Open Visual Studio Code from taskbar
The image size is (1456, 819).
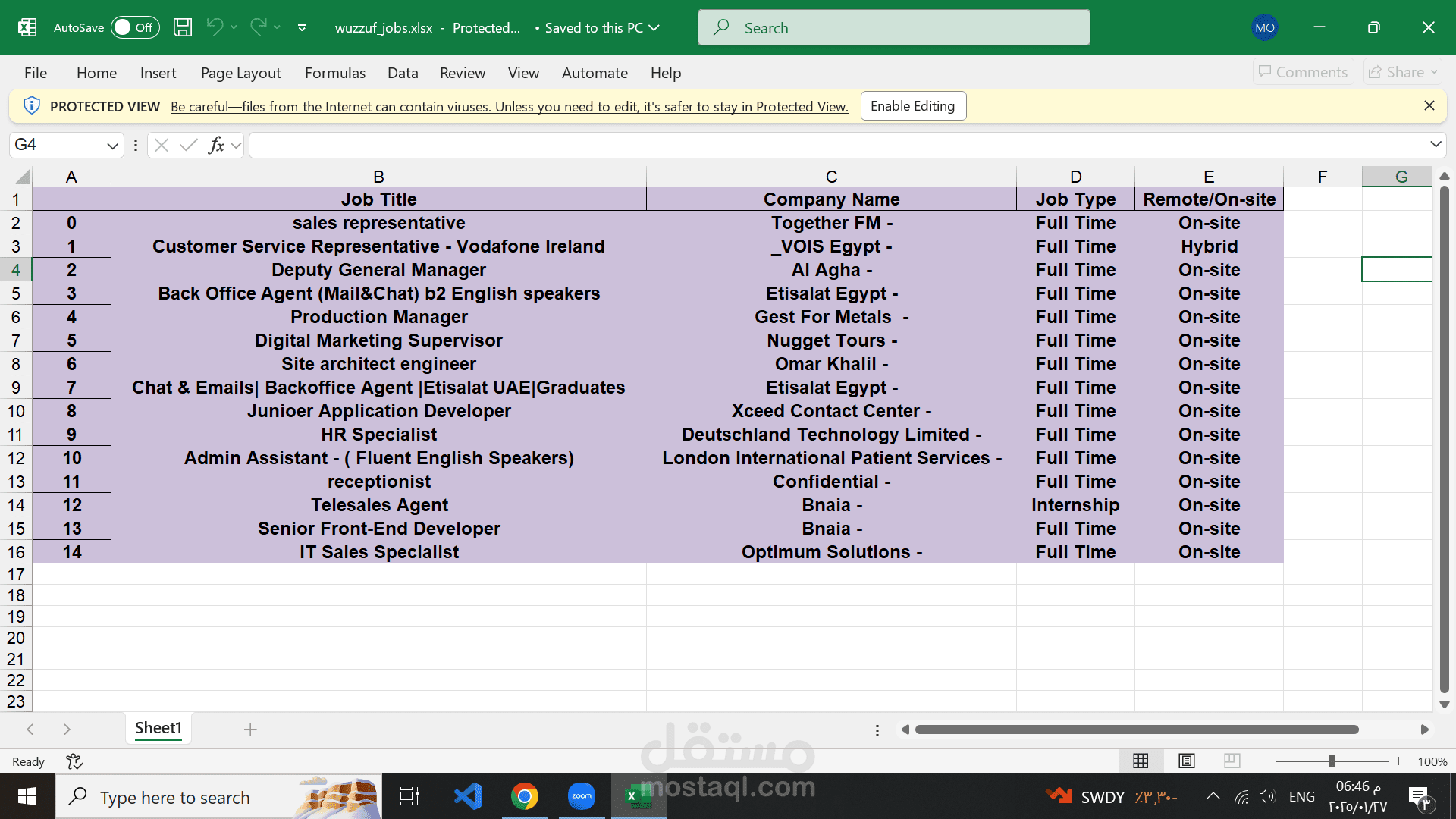(x=468, y=796)
